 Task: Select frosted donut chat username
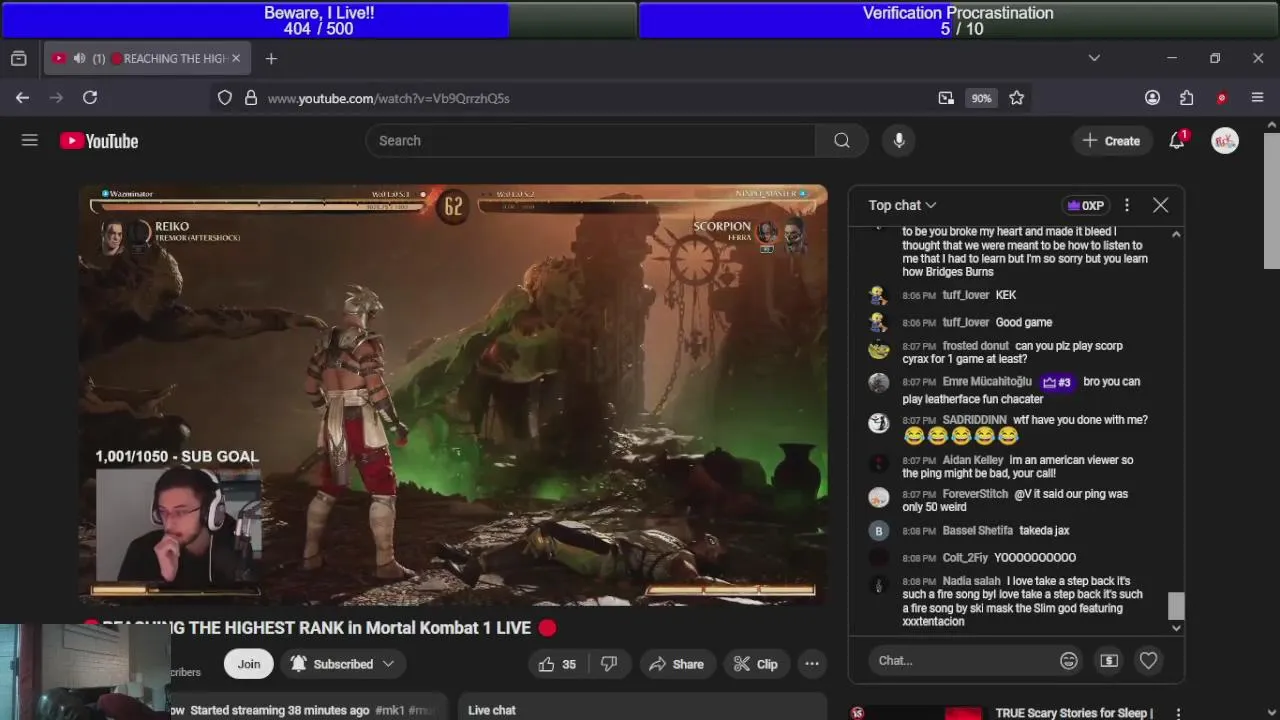pos(975,346)
